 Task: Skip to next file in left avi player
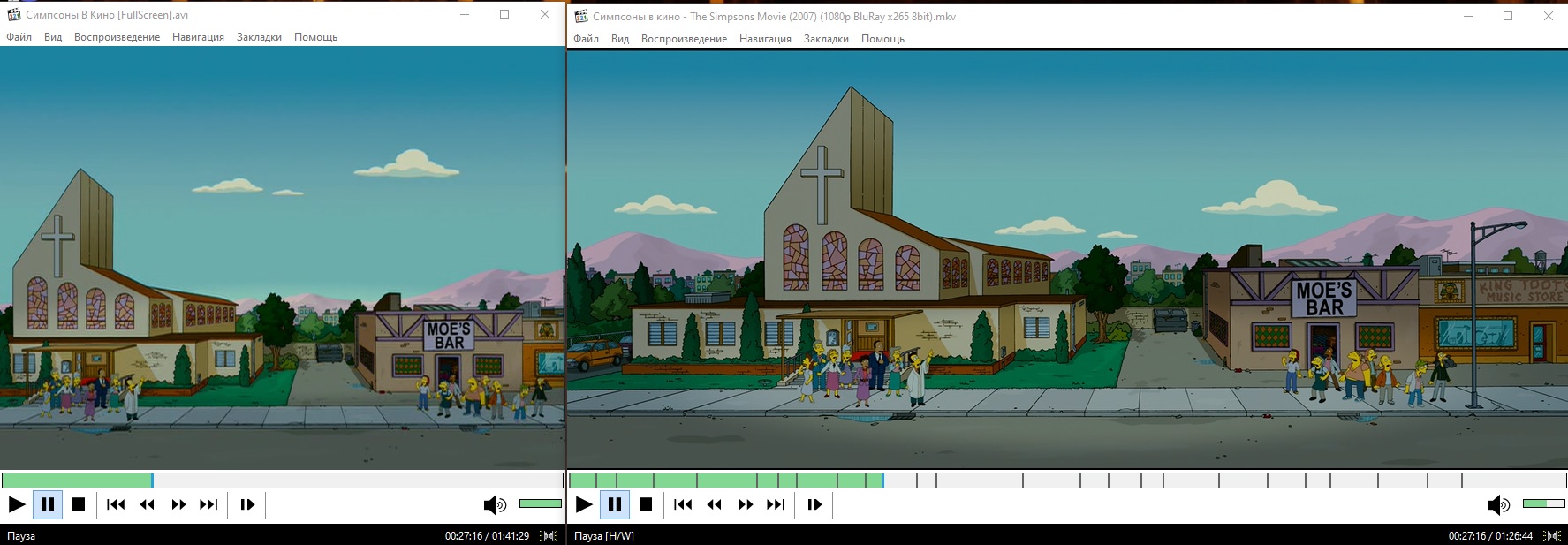208,504
